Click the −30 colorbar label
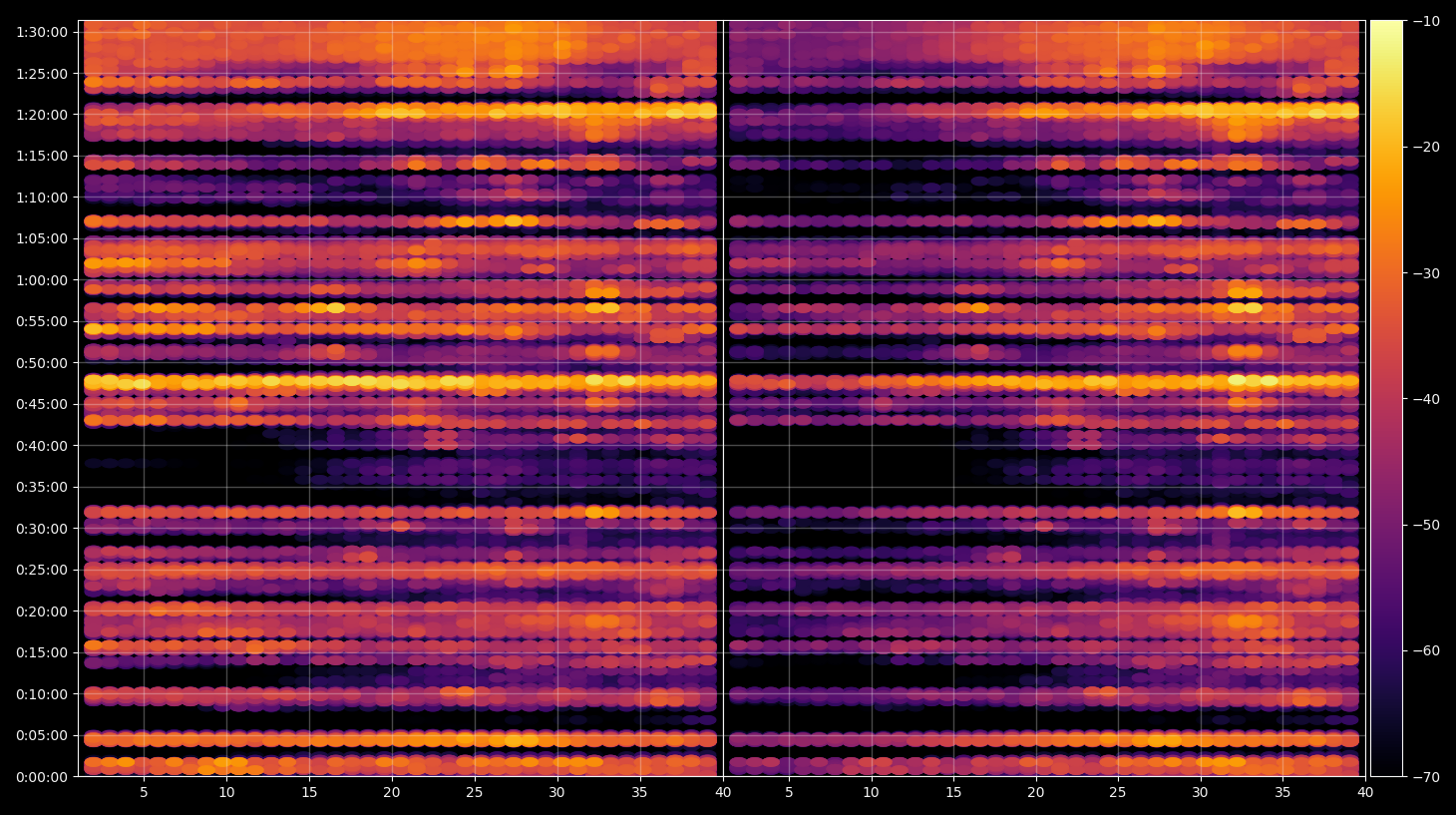This screenshot has height=815, width=1456. [1427, 273]
